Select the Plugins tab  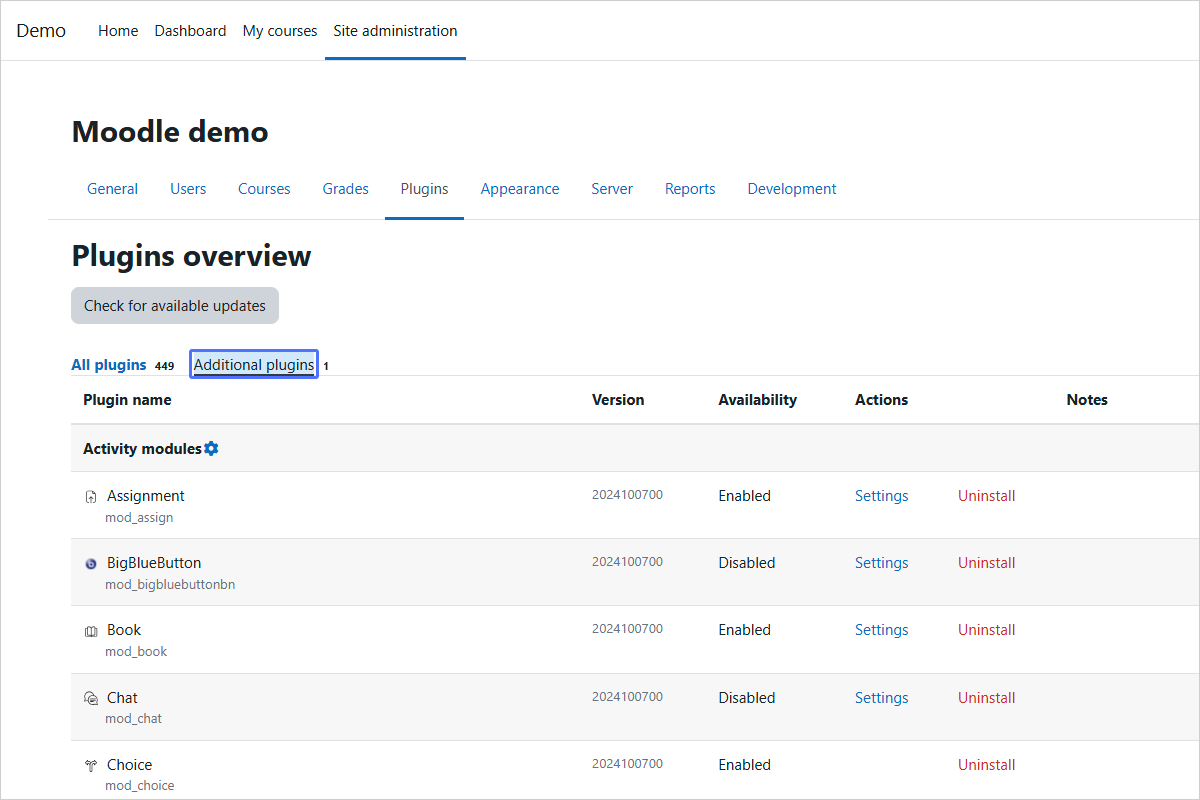(x=424, y=189)
